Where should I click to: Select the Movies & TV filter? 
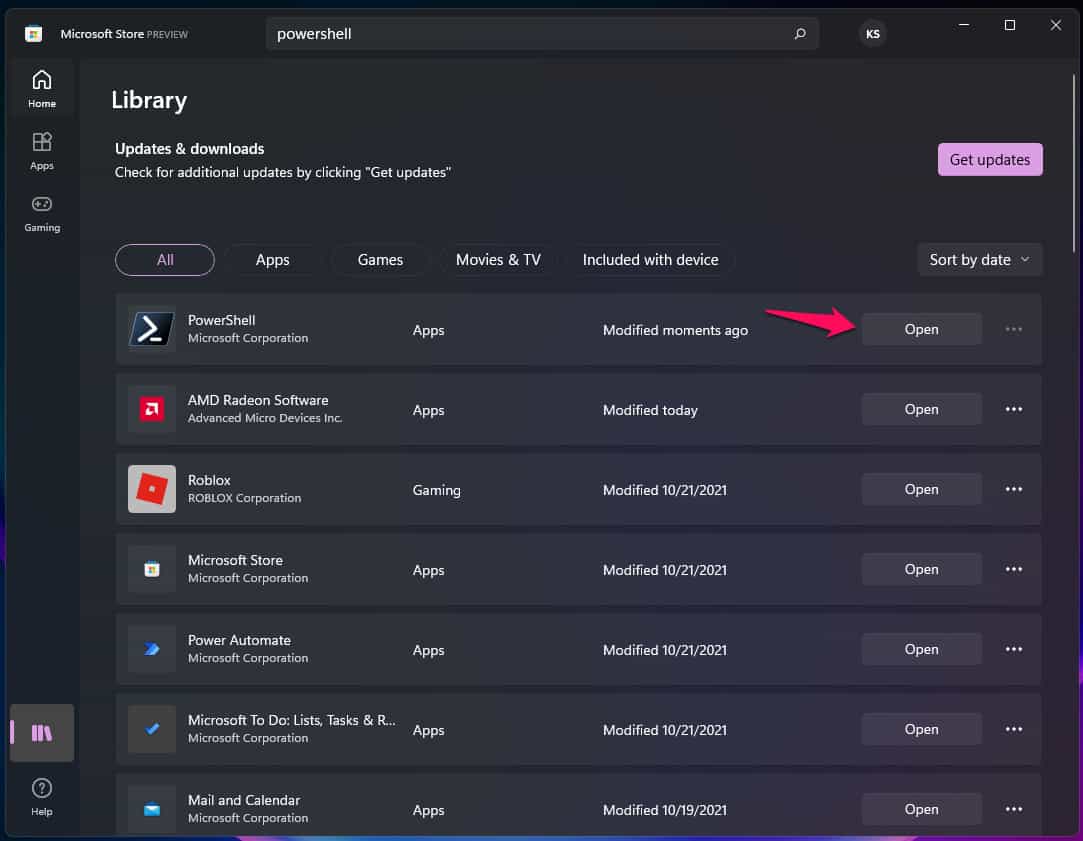pos(498,260)
